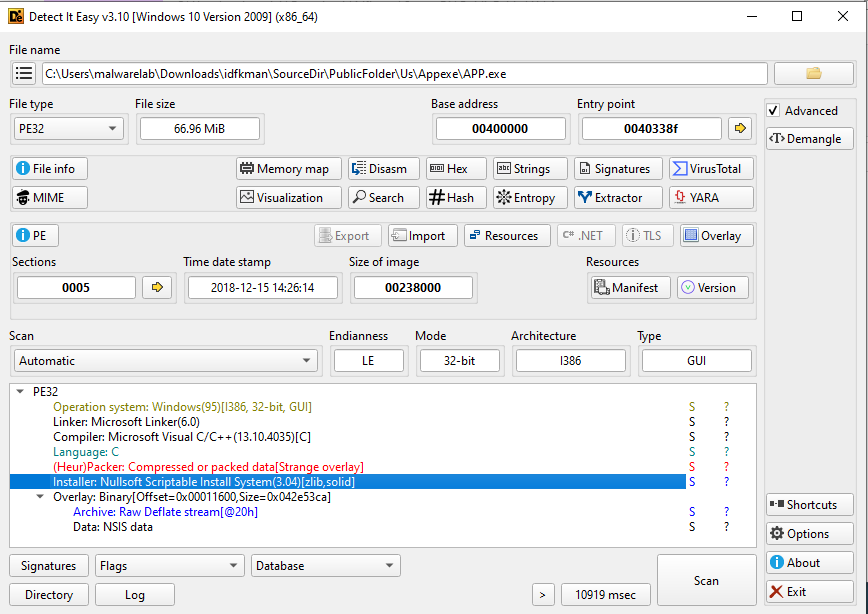The height and width of the screenshot is (614, 868).
Task: Click the entry point arrow button
Action: coord(740,128)
